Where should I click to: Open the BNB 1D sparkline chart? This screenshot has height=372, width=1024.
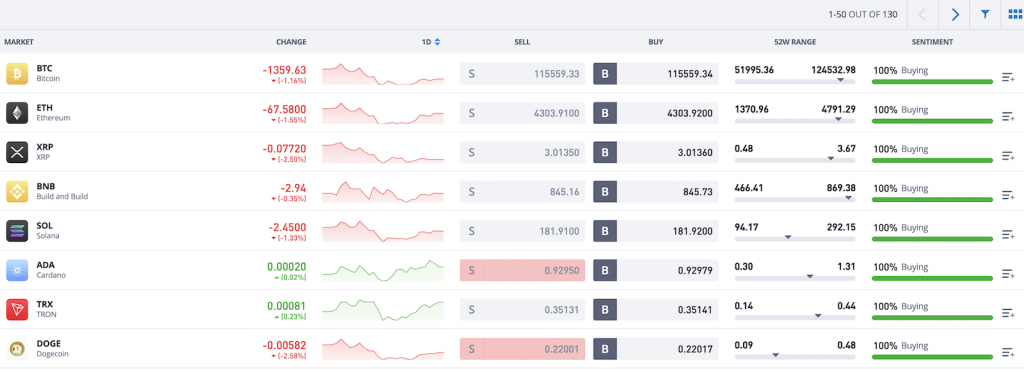(383, 192)
